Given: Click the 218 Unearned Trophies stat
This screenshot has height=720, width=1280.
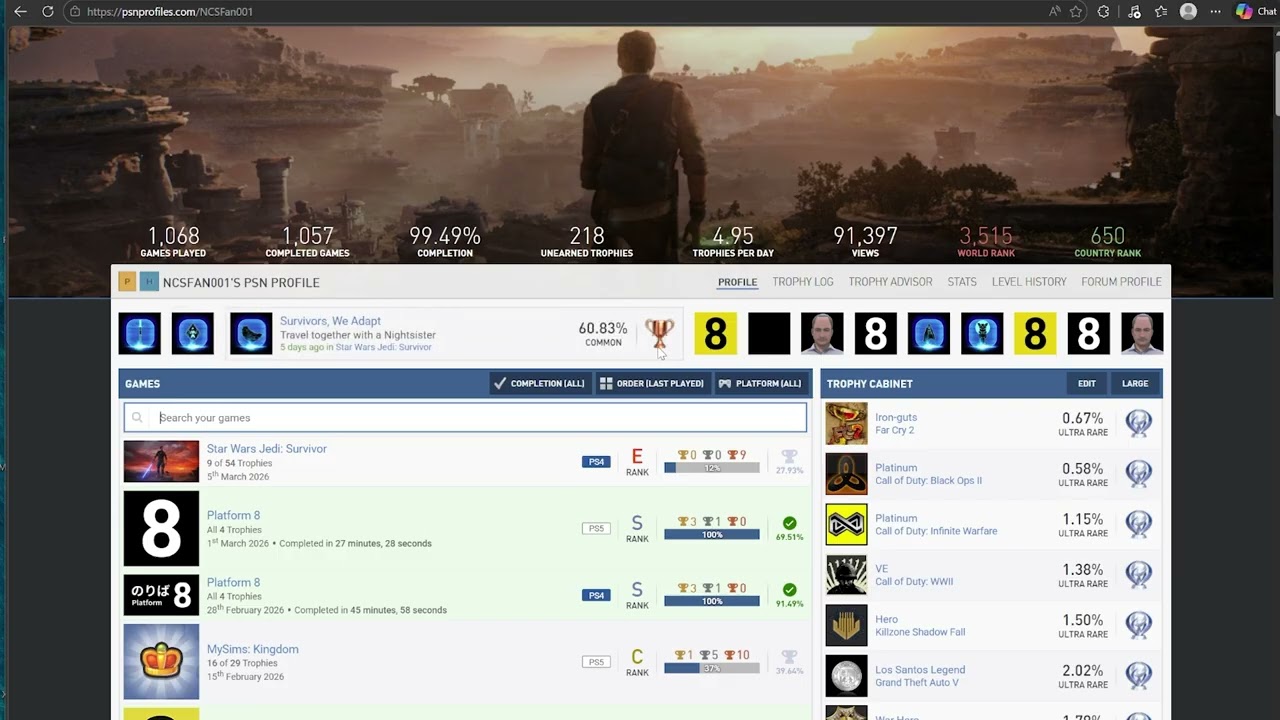Looking at the screenshot, I should (x=587, y=241).
